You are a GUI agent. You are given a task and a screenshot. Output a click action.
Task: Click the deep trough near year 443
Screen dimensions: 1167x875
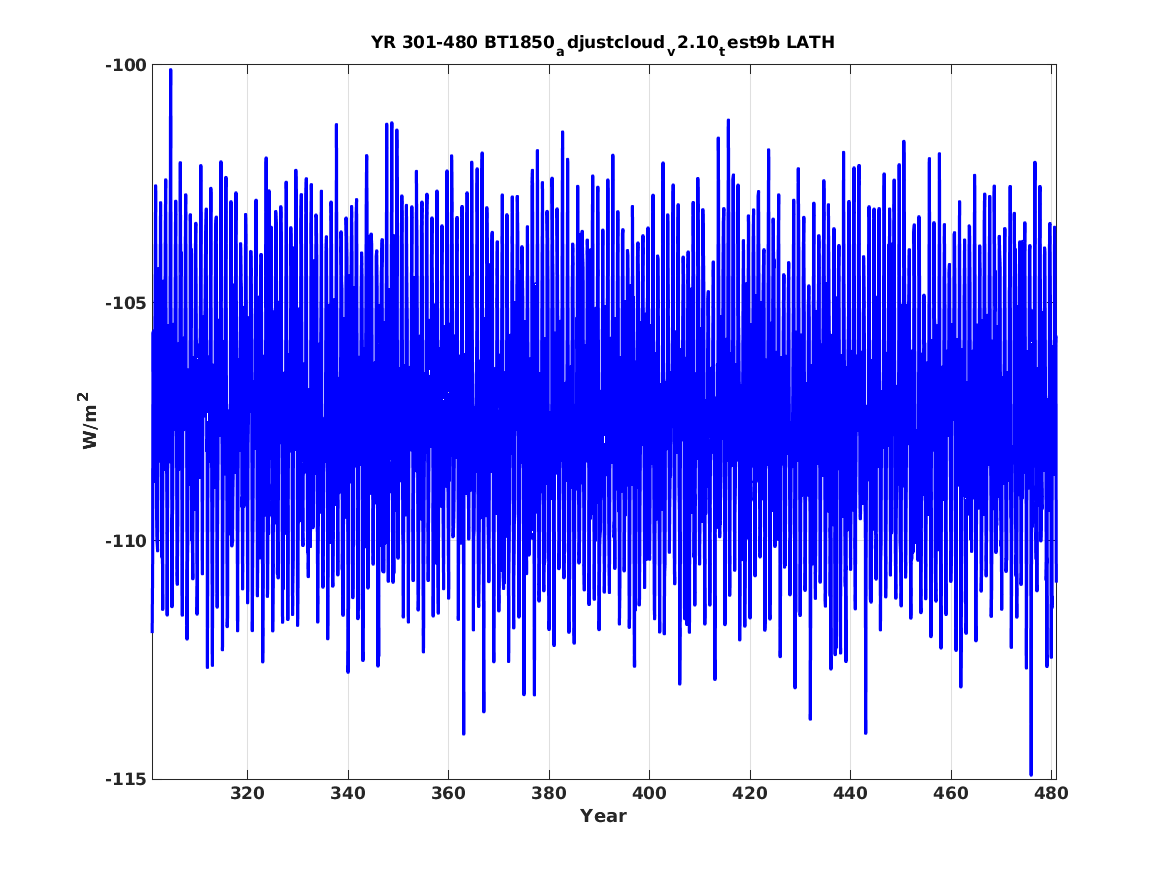click(866, 732)
